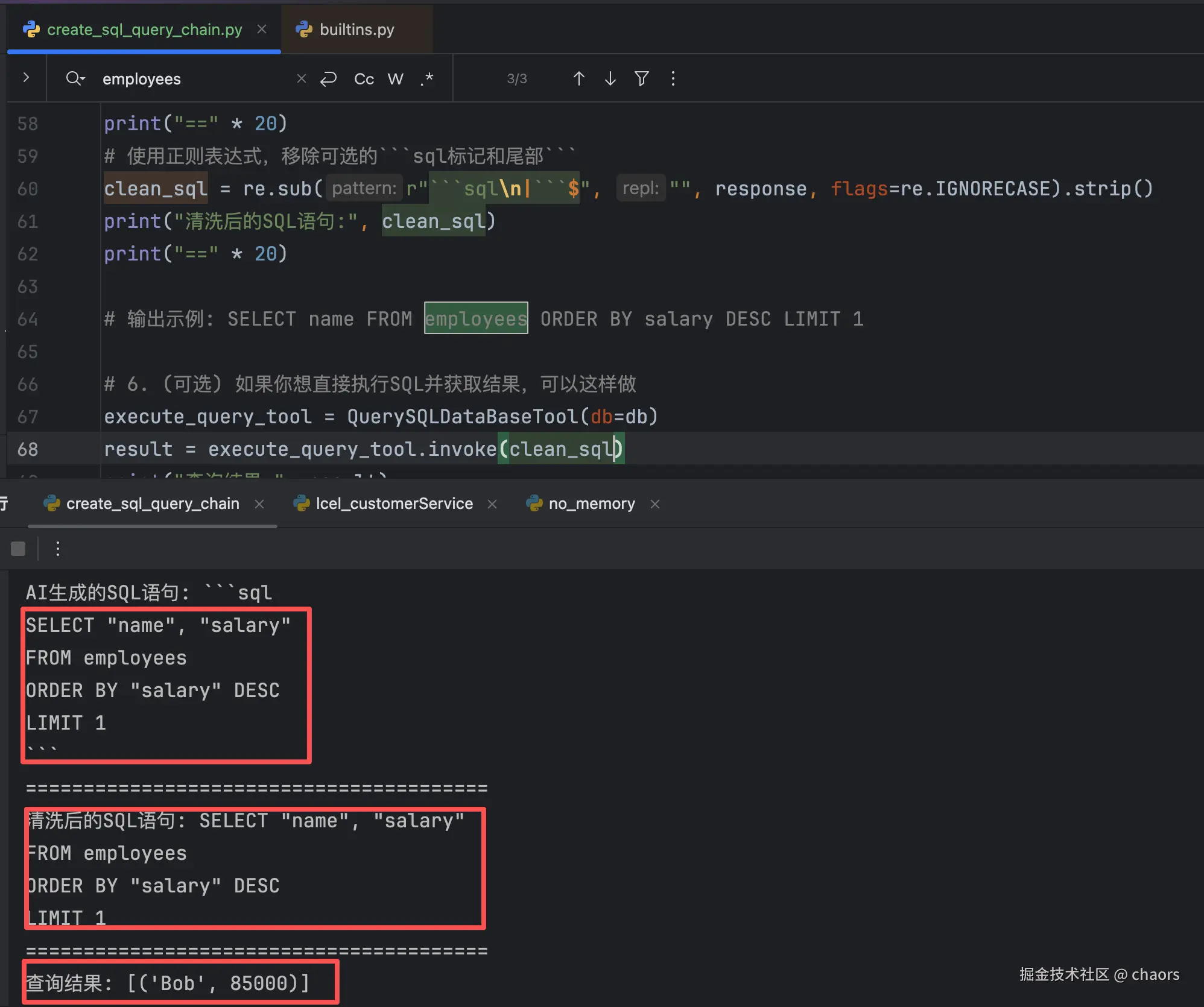Click the new line search icon
Screen dimensions: 1204x1007
pos(328,78)
